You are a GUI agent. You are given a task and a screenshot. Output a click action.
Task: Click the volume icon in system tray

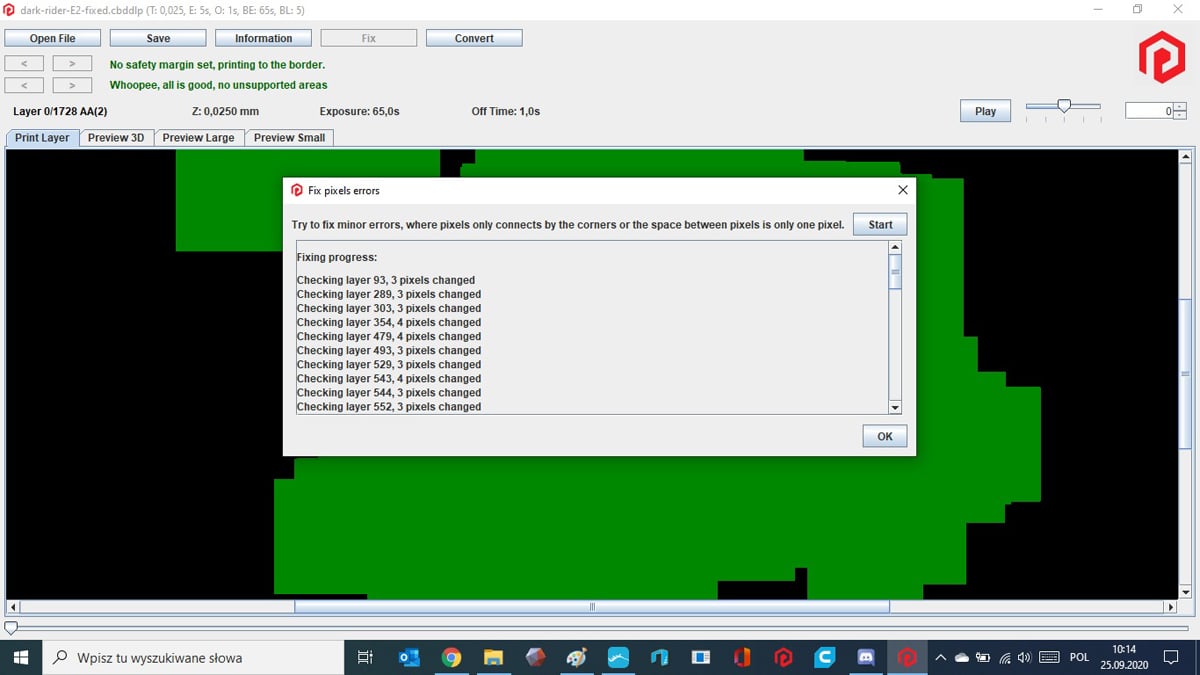1024,657
